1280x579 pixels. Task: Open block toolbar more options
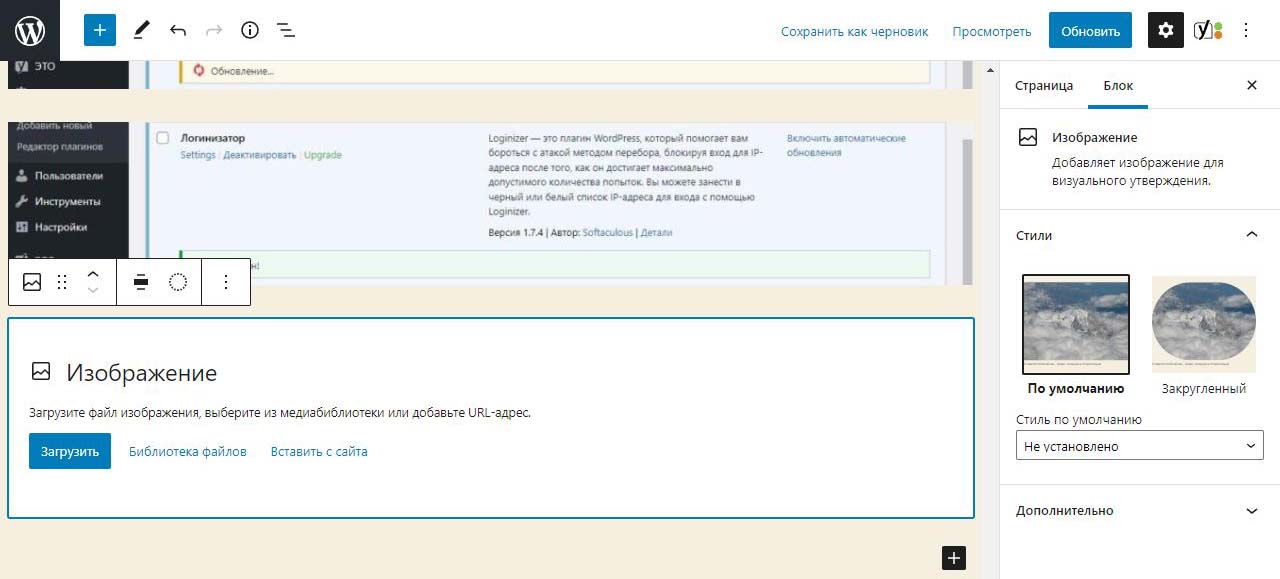tap(226, 282)
